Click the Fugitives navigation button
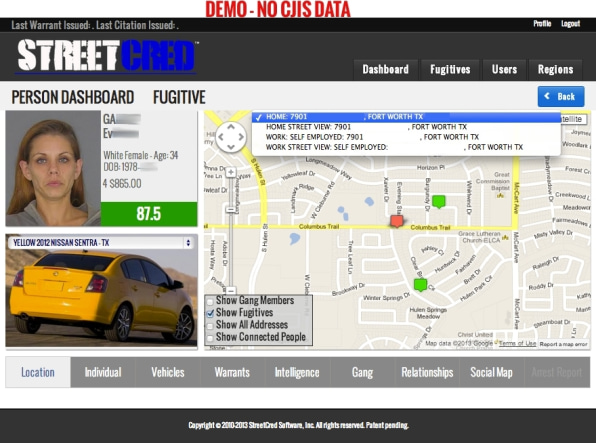The width and height of the screenshot is (596, 443). coord(450,70)
